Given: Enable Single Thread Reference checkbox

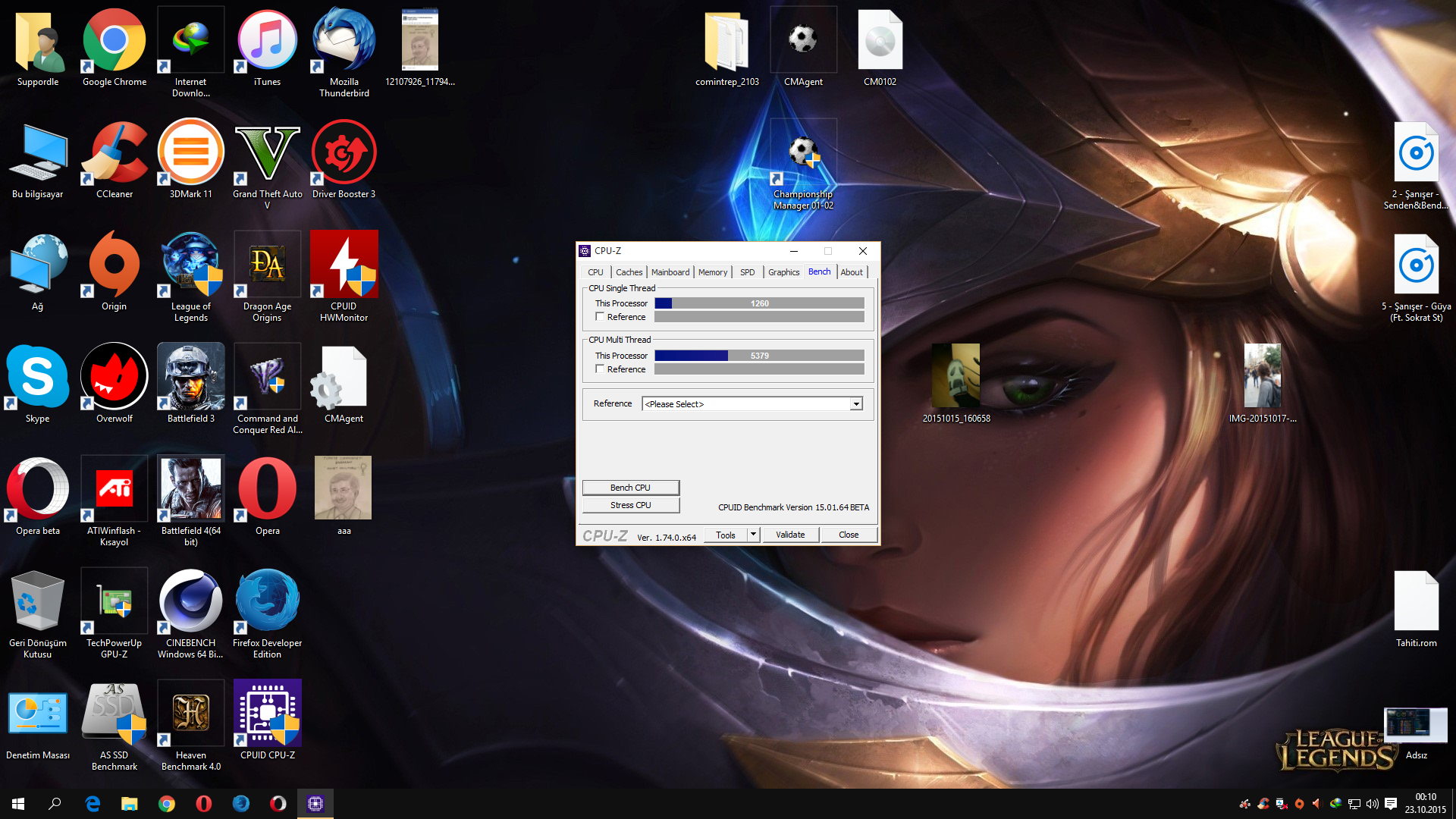Looking at the screenshot, I should [600, 317].
